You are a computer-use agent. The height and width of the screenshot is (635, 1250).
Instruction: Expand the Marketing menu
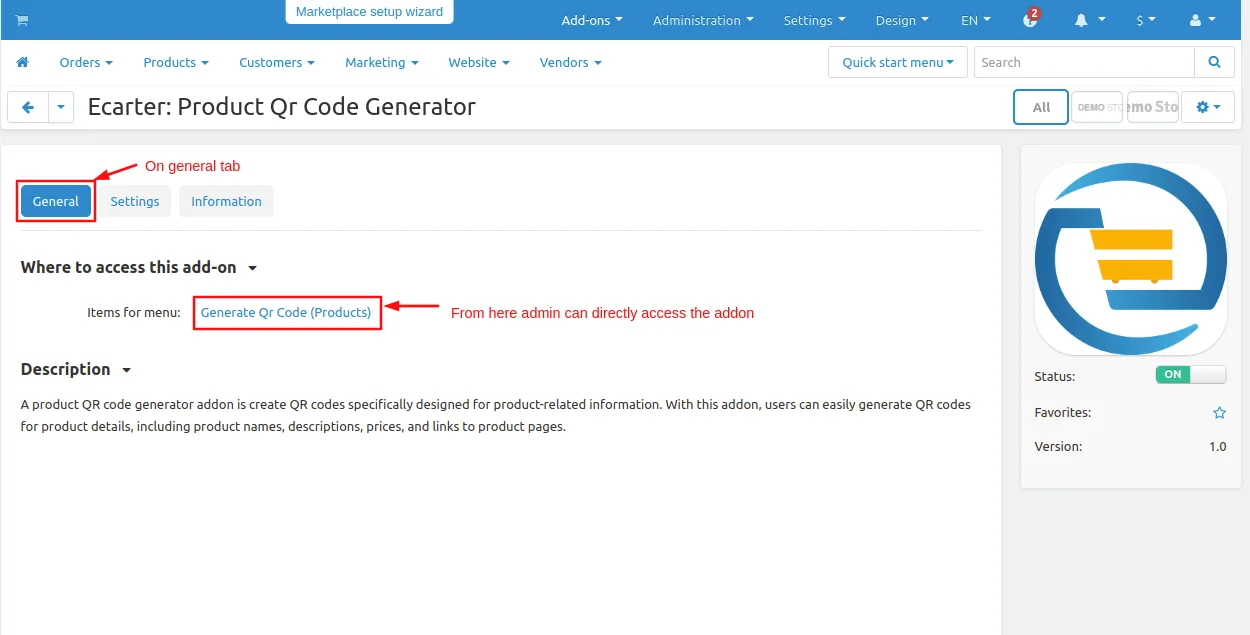pos(382,62)
